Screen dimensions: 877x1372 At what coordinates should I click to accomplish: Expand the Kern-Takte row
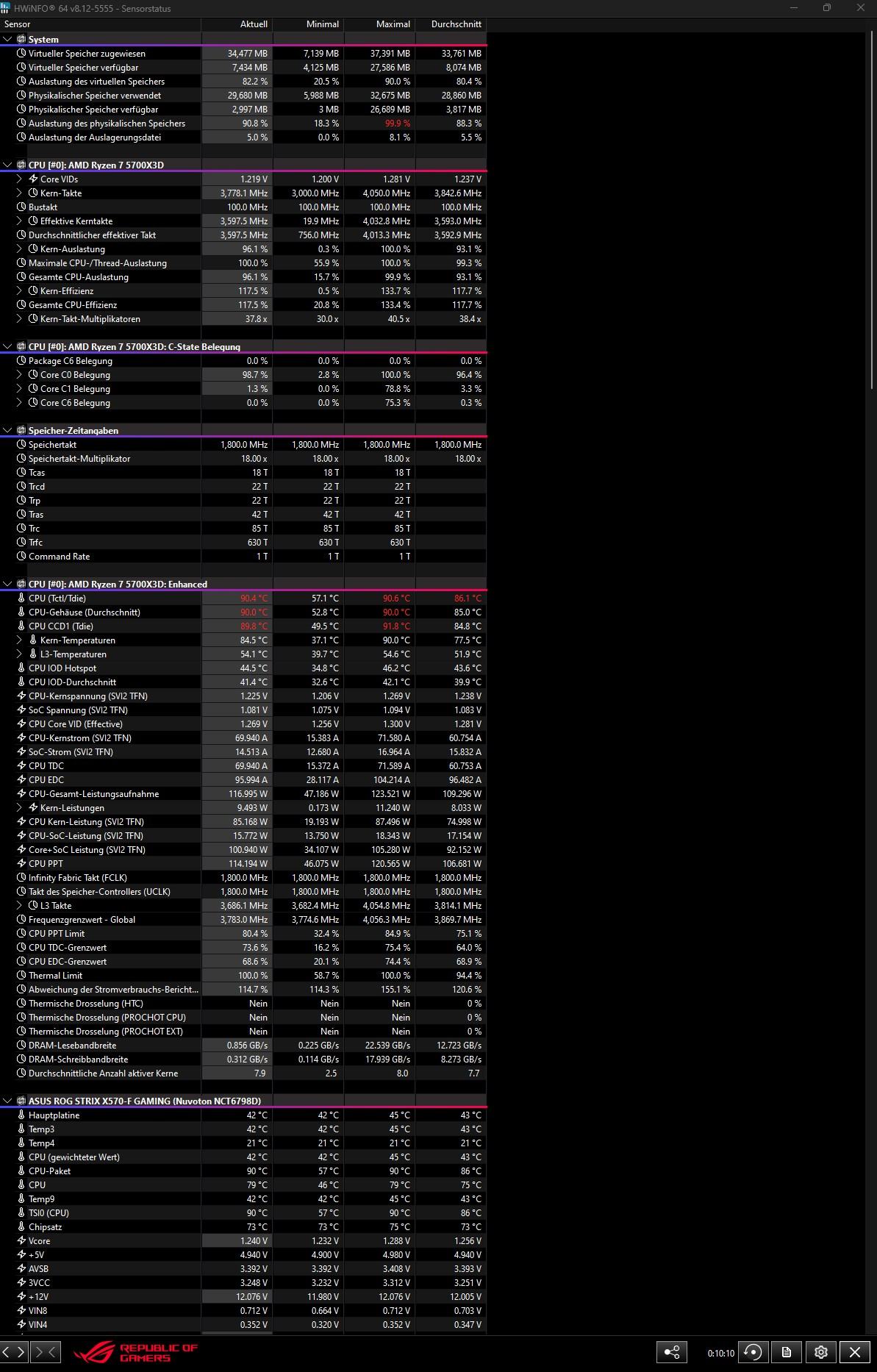(19, 193)
